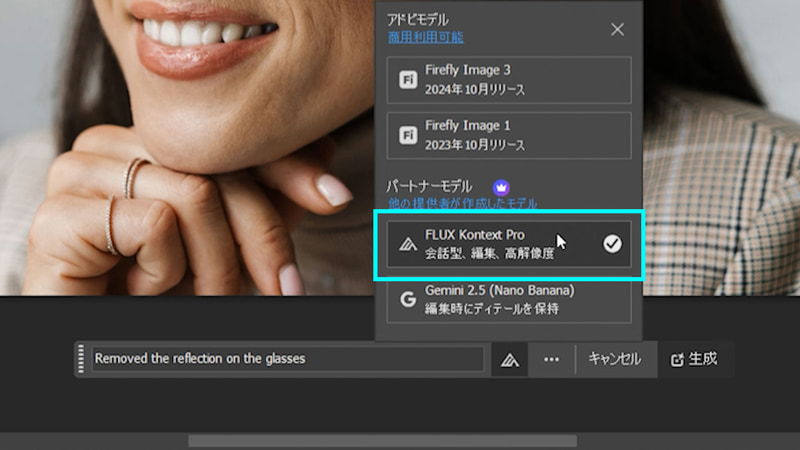Select the Firefly Image 1 model
Screen dimensions: 800x450
509,136
